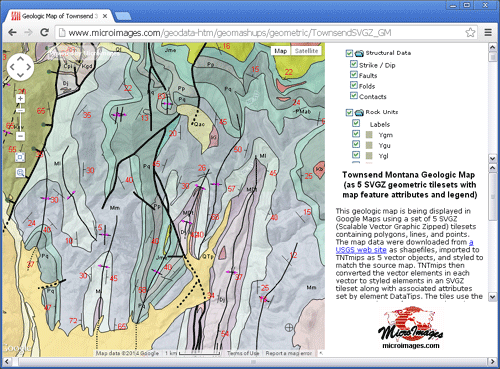Minimize the browser window

453,5
